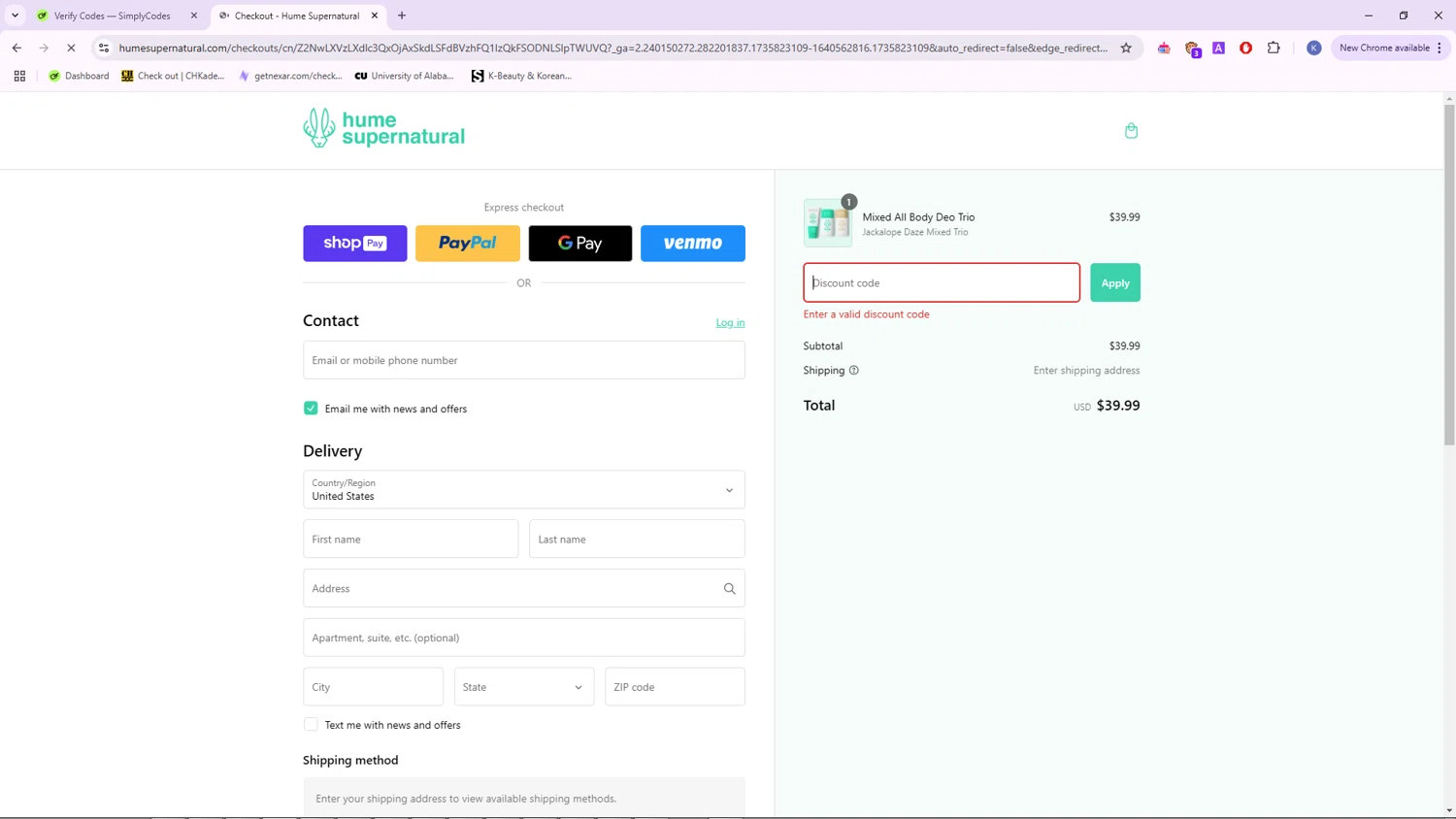Open the tab search dropdown arrow
The image size is (1456, 819).
(x=15, y=16)
